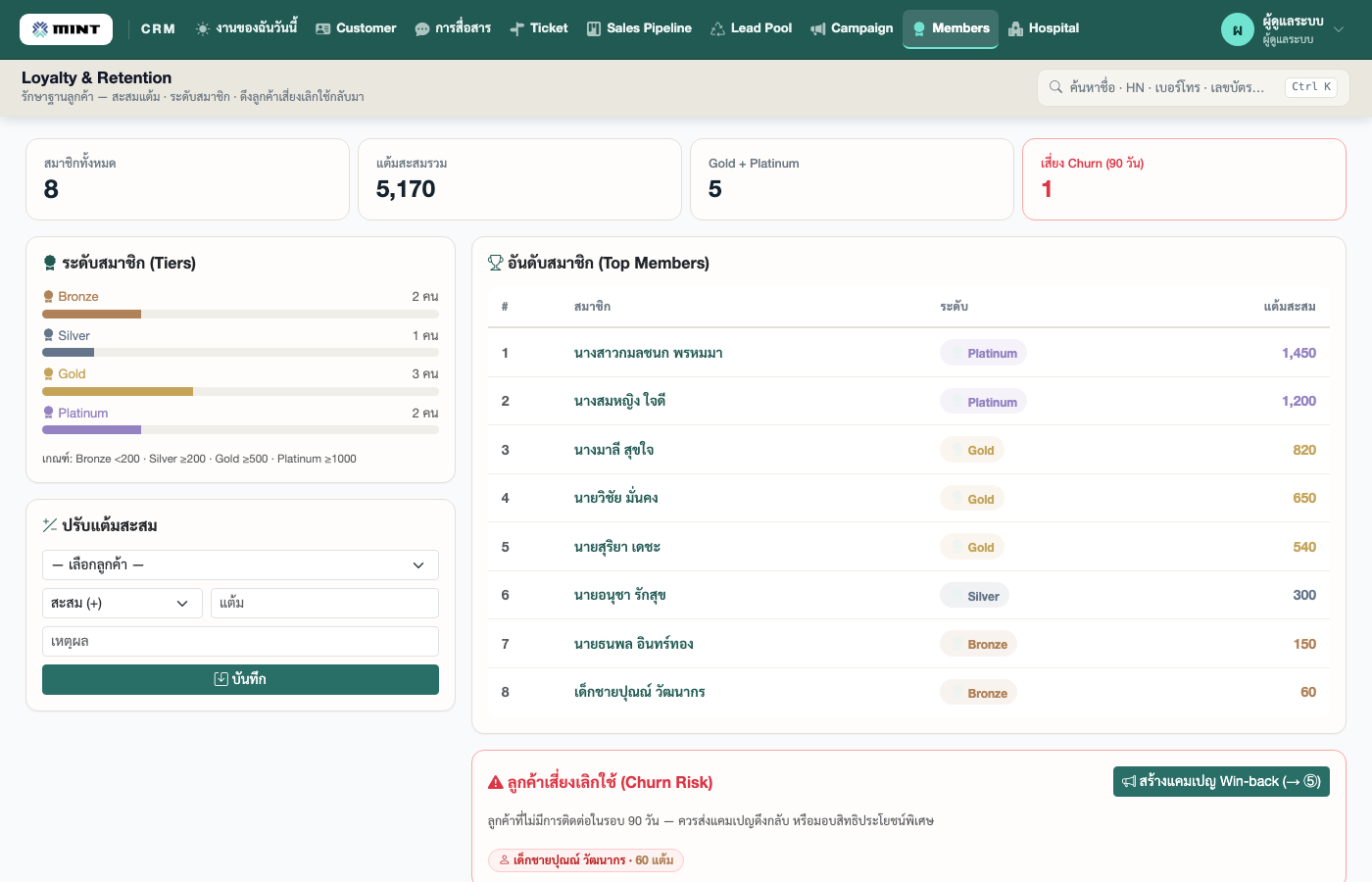Click the trophy icon beside Top Members
Viewport: 1372px width, 882px height.
(x=496, y=263)
